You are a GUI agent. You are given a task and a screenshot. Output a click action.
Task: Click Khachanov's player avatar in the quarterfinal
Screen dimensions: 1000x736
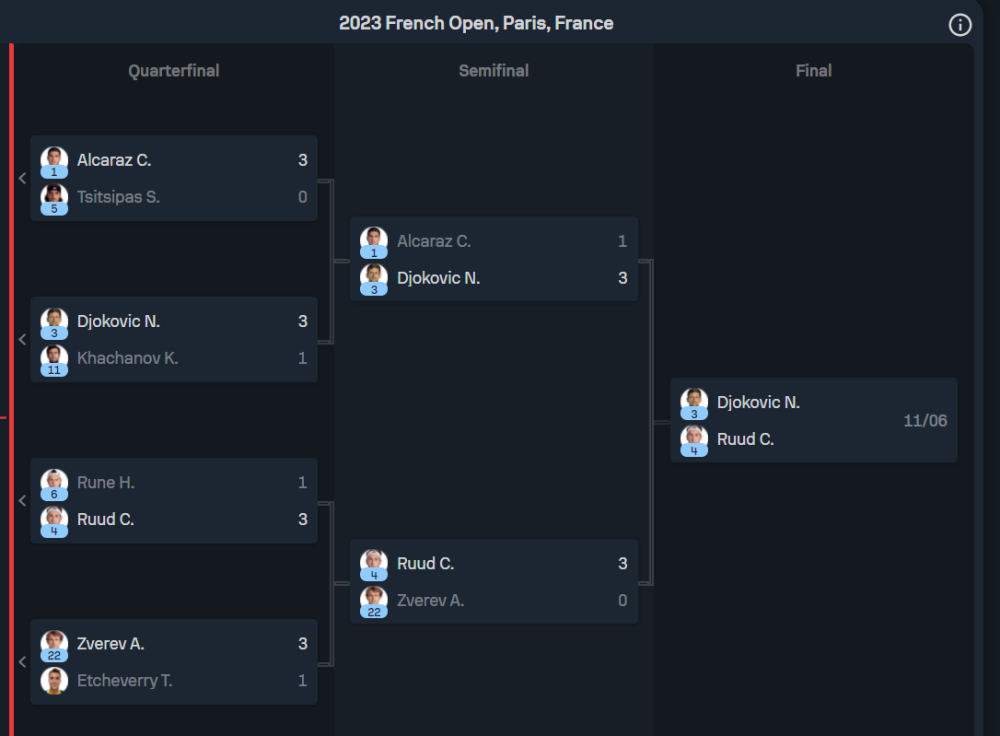(54, 357)
